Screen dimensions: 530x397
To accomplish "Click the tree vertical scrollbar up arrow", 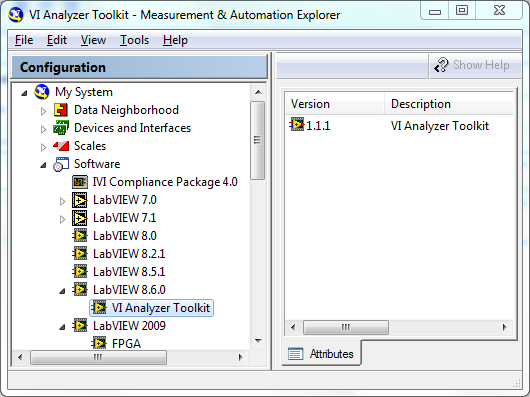I will (x=258, y=92).
